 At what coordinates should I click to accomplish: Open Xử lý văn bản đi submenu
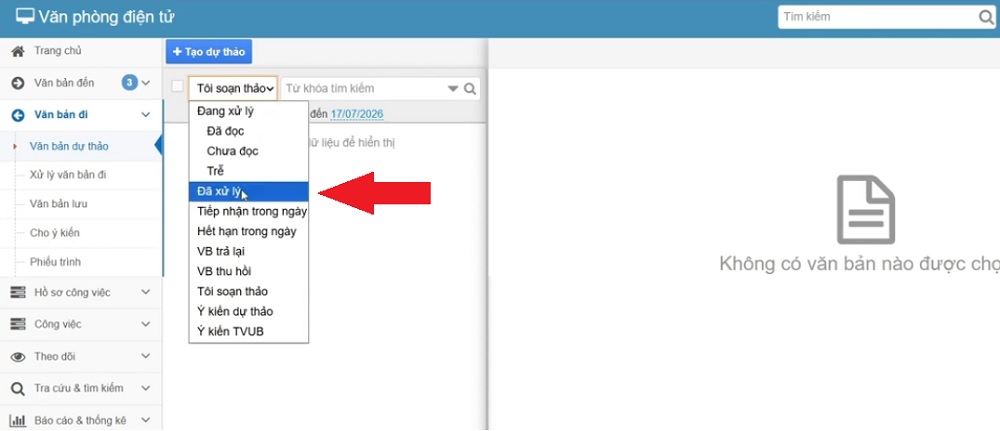tap(68, 175)
